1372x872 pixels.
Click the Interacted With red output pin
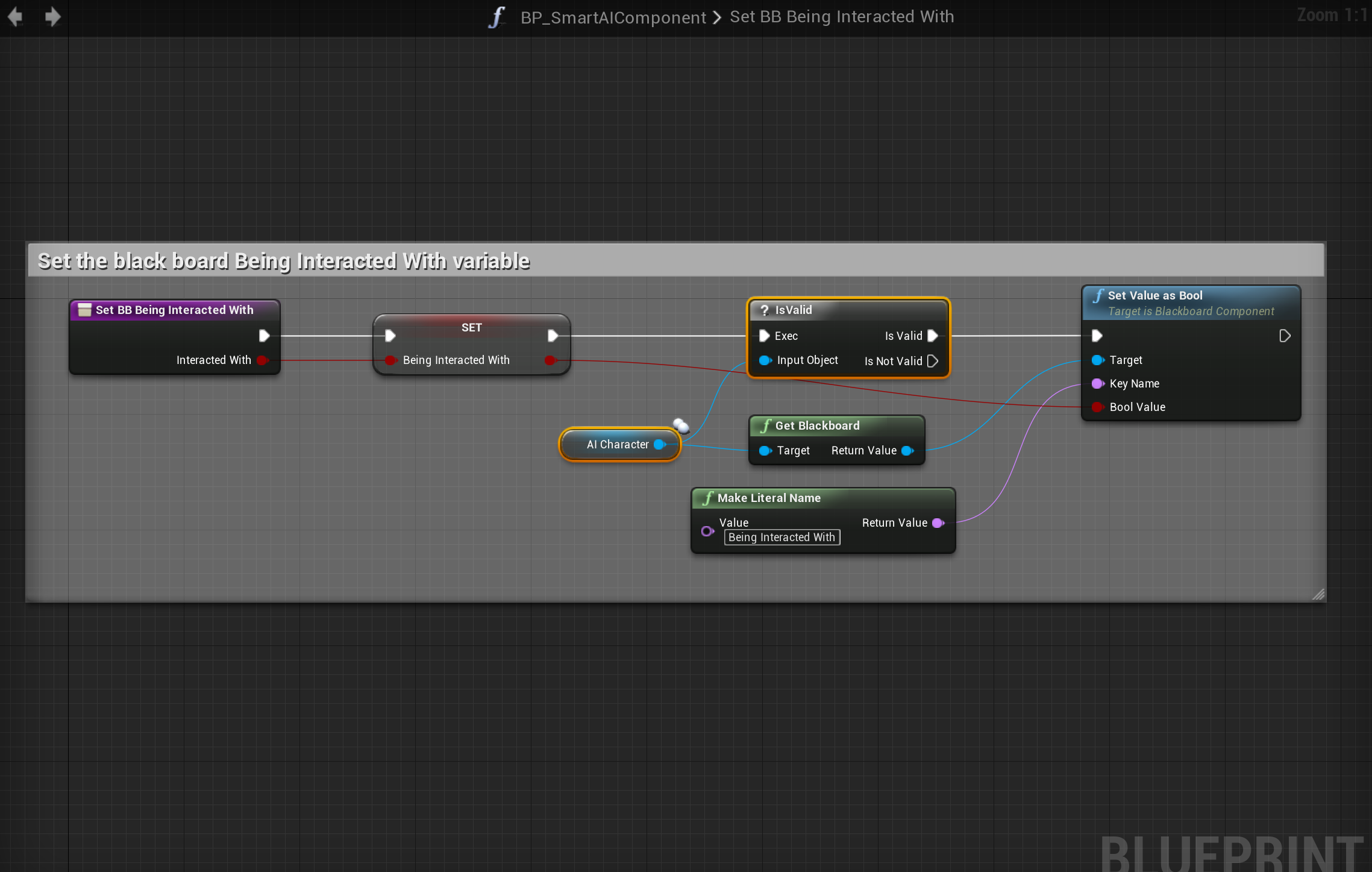[x=262, y=360]
